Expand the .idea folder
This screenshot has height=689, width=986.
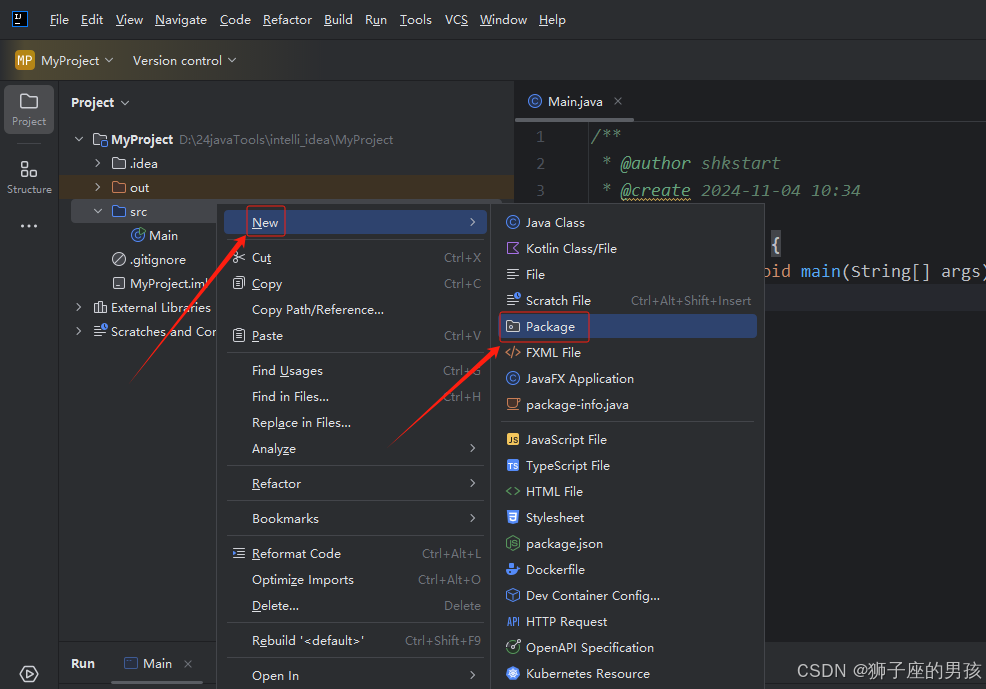[97, 163]
